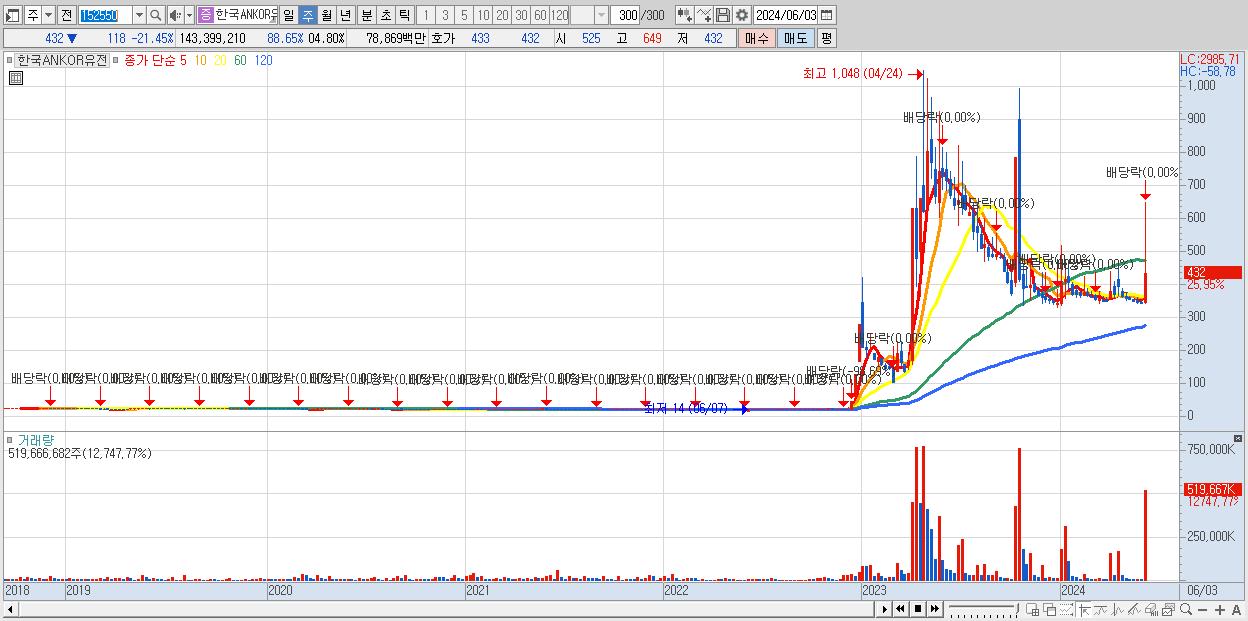1248x621 pixels.
Task: Click the plus zoom-in icon in bottom toolbar
Action: (1220, 609)
